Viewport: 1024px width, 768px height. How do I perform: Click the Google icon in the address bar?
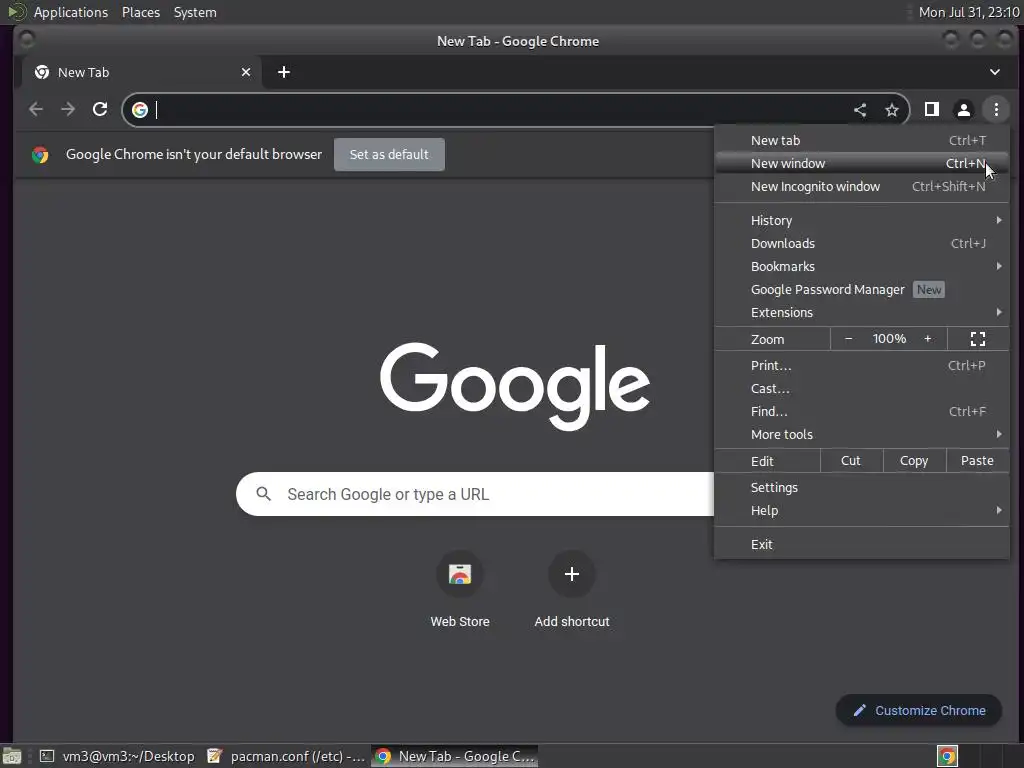click(140, 110)
